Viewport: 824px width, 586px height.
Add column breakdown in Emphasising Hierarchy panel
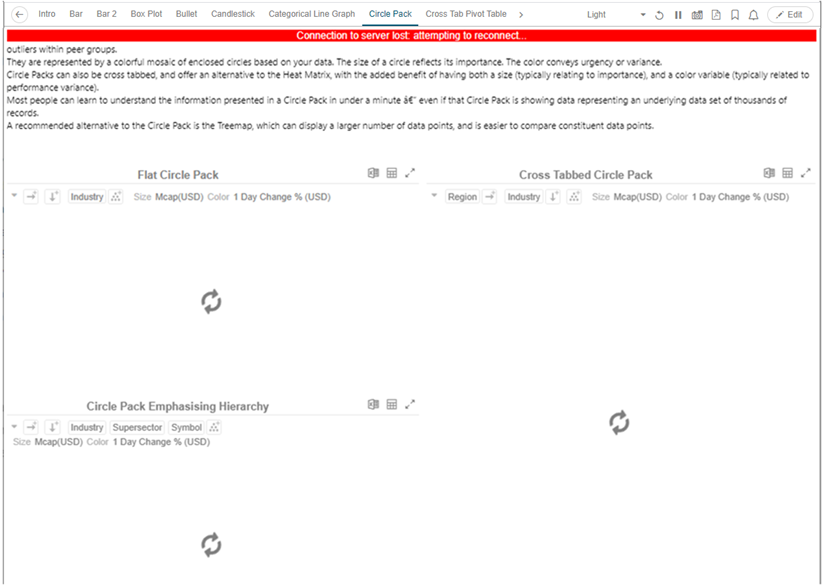click(31, 427)
